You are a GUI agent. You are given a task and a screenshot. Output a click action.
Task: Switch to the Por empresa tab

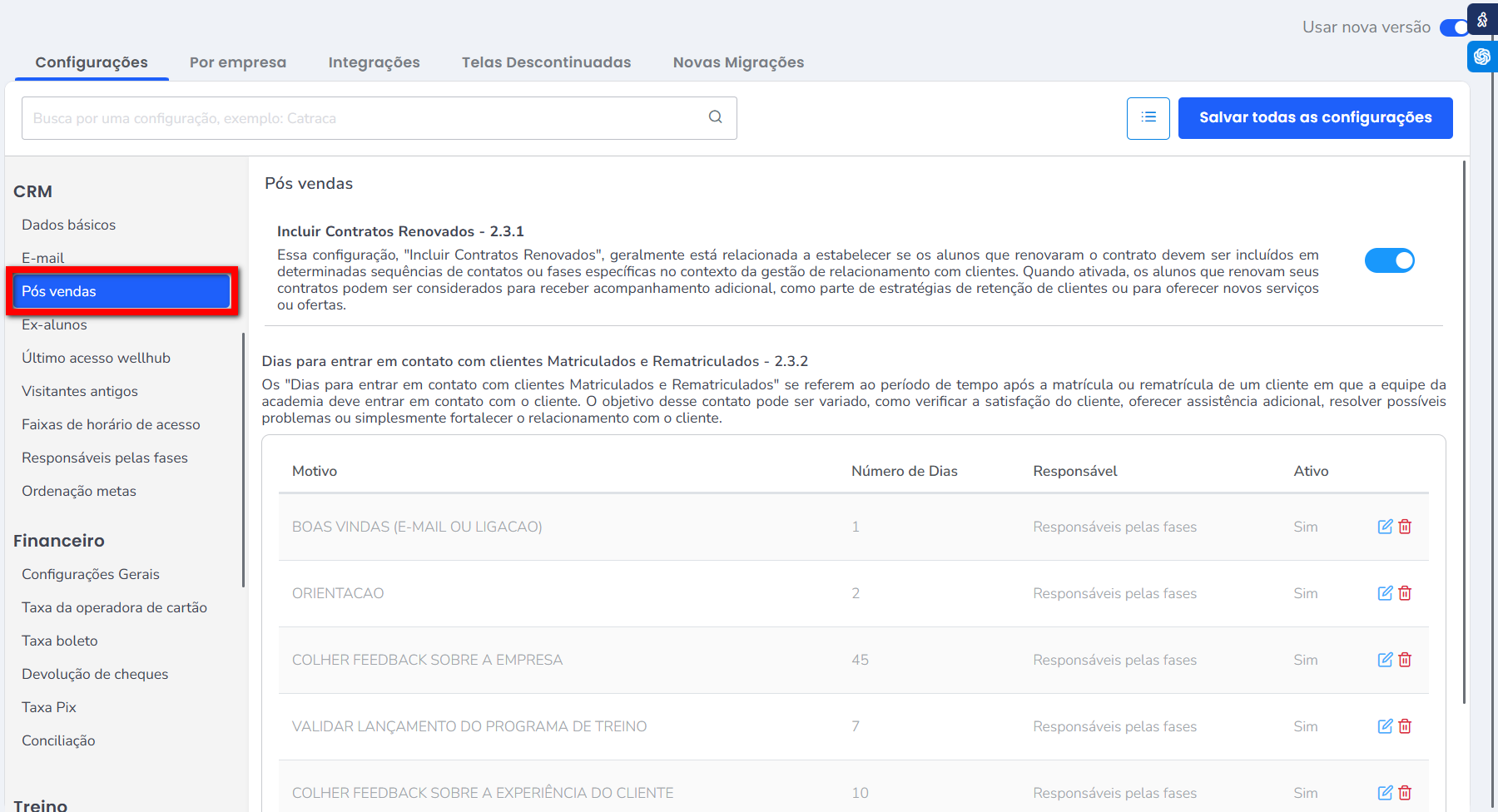point(237,62)
